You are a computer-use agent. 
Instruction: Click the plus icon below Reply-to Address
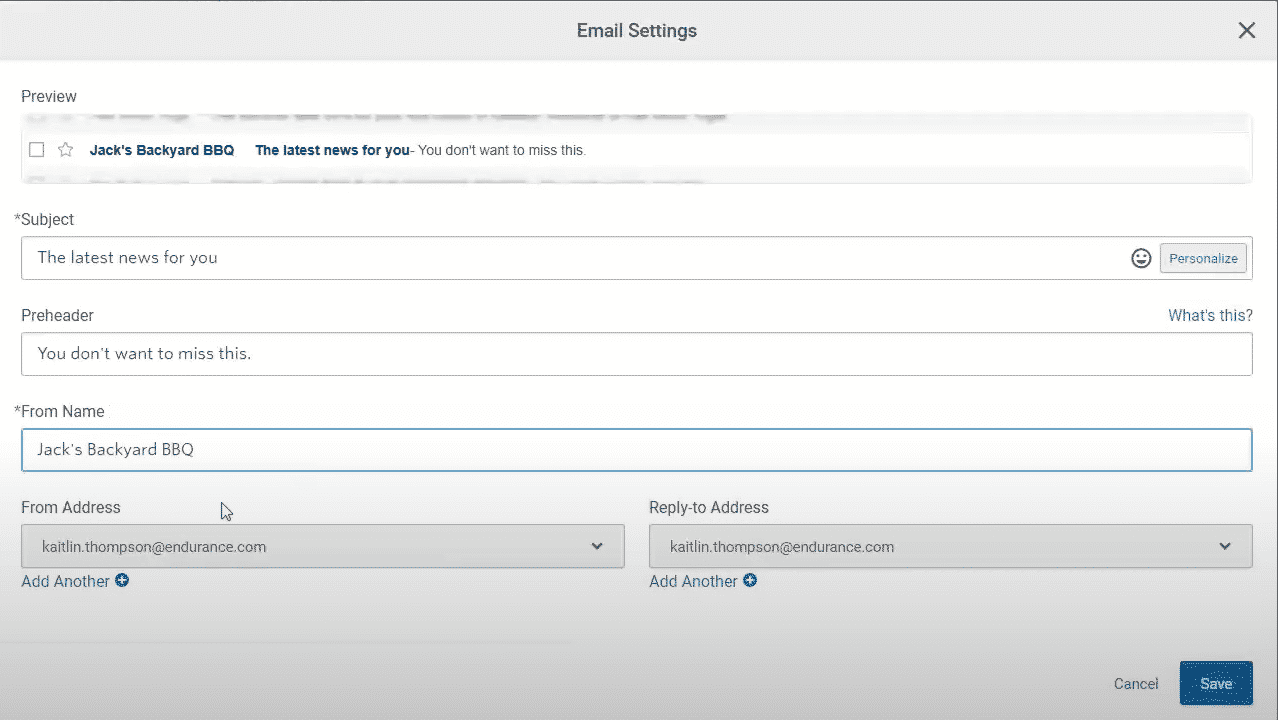(x=750, y=581)
